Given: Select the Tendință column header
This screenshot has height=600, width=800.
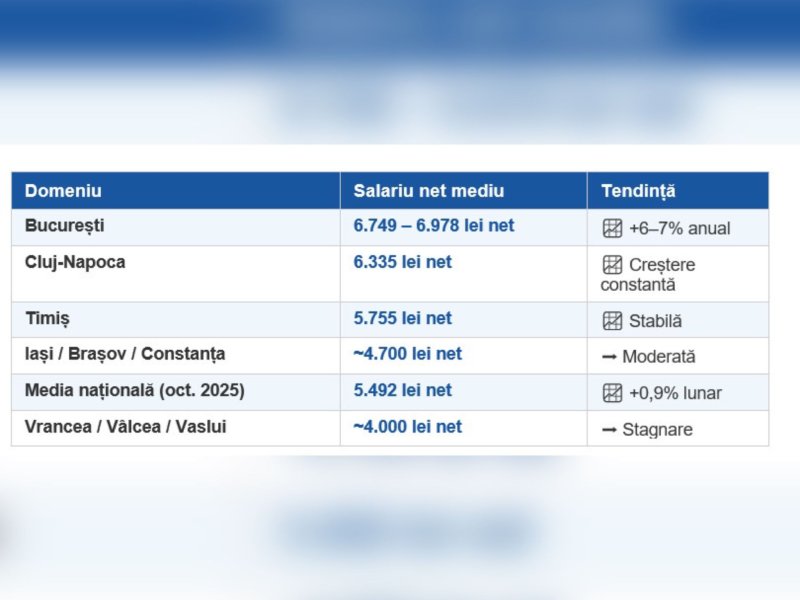Looking at the screenshot, I should (x=638, y=191).
